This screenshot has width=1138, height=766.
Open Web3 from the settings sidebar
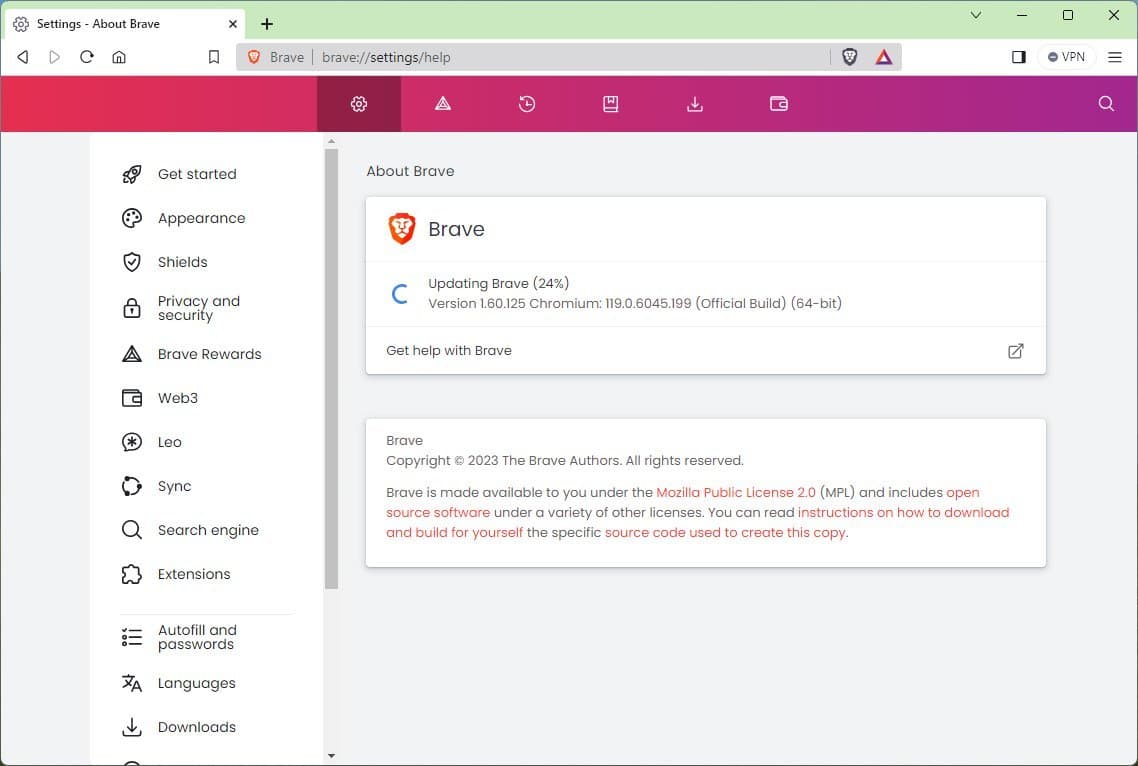pyautogui.click(x=178, y=398)
